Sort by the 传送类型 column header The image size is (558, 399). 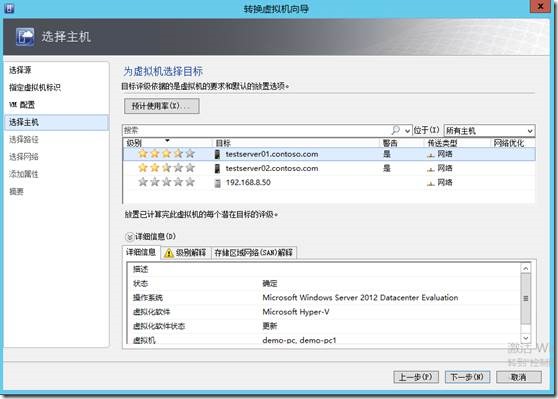click(x=457, y=143)
